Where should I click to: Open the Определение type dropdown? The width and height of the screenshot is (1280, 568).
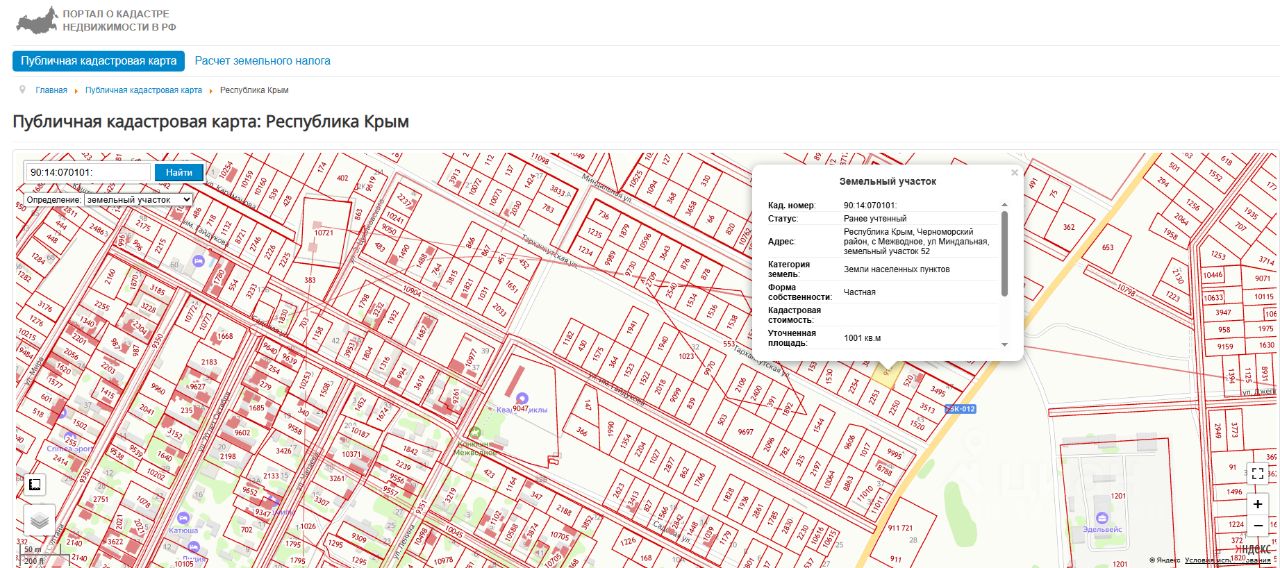click(x=138, y=199)
